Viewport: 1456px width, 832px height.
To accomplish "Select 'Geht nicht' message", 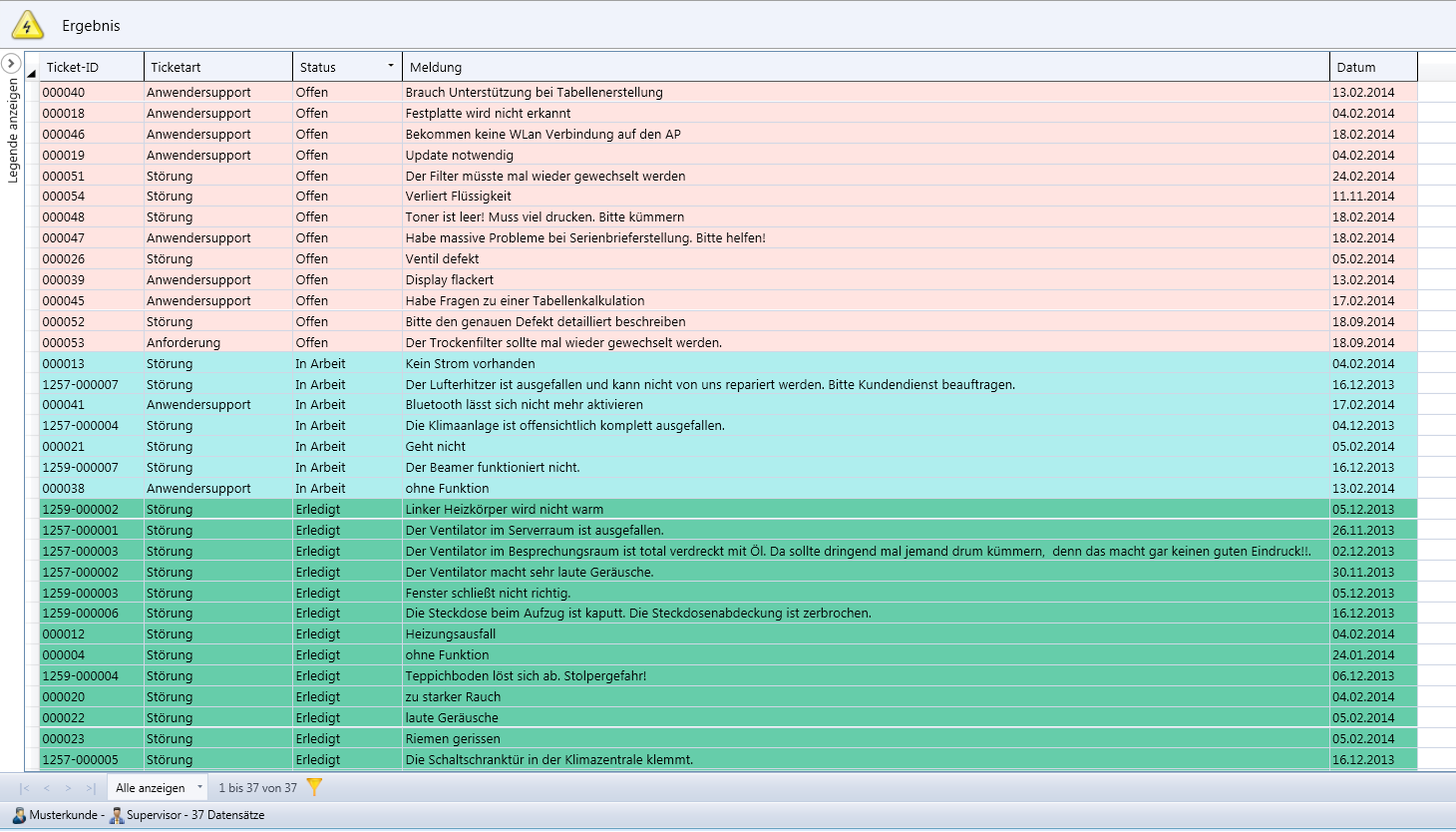I will coord(435,446).
